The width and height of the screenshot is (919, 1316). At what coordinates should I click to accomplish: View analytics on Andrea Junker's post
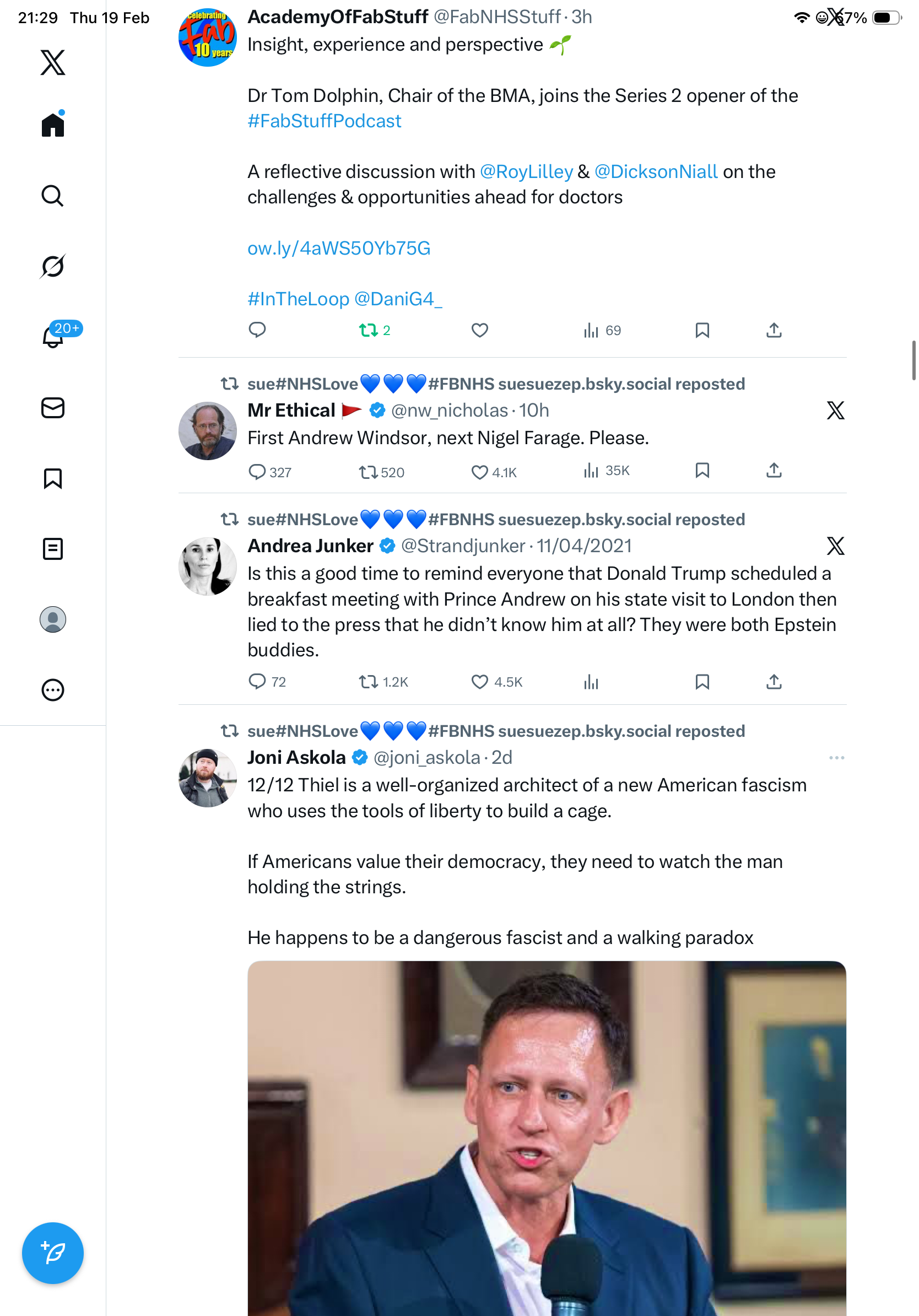coord(591,682)
